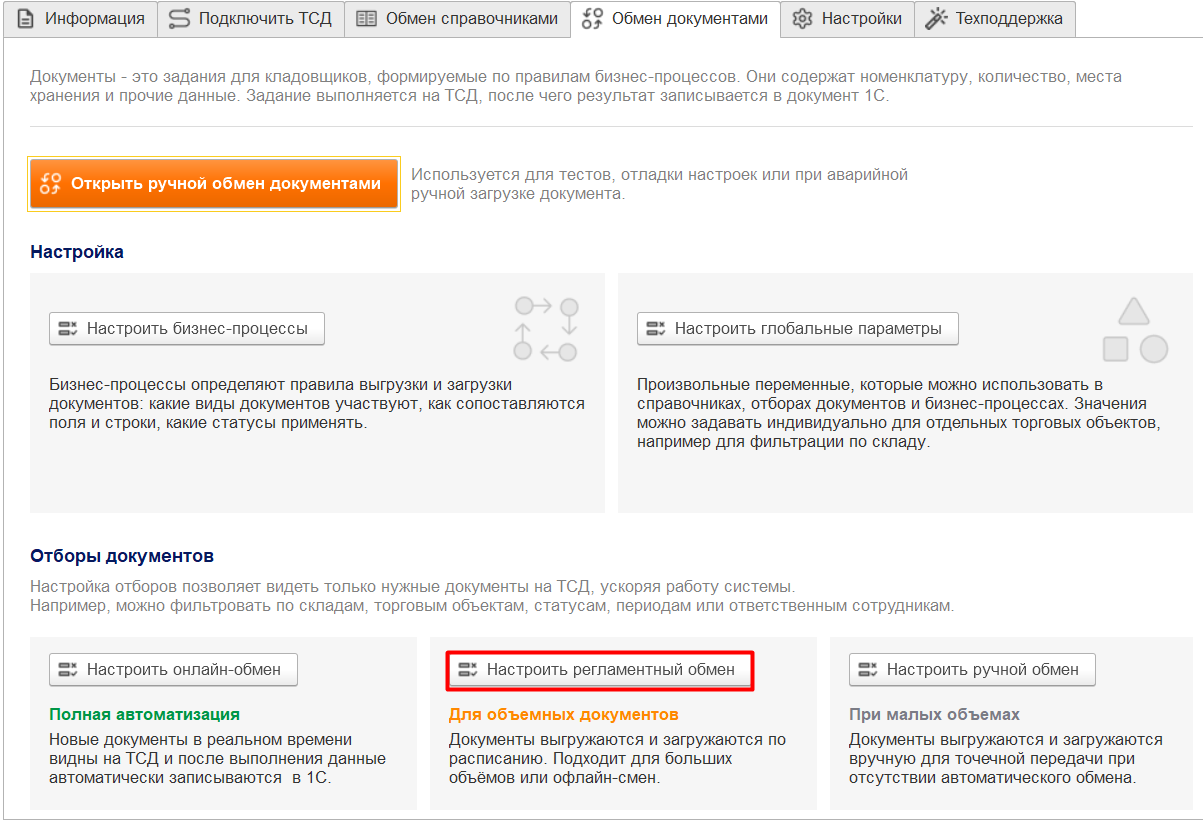Click the settings icon on Настроить ручной обмен
Screen dimensions: 1203x826
click(868, 669)
